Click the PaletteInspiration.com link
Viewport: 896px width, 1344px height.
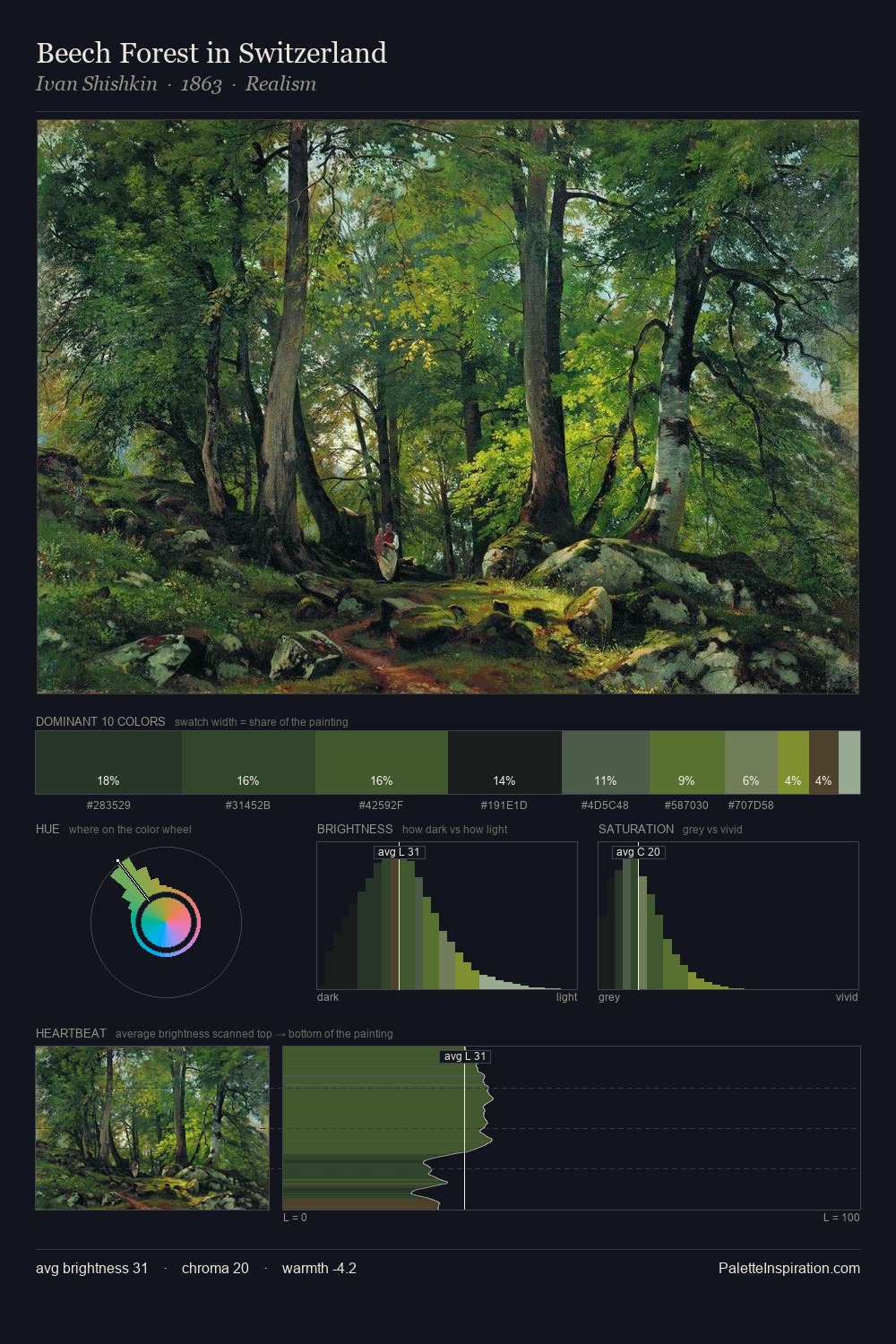click(789, 1268)
